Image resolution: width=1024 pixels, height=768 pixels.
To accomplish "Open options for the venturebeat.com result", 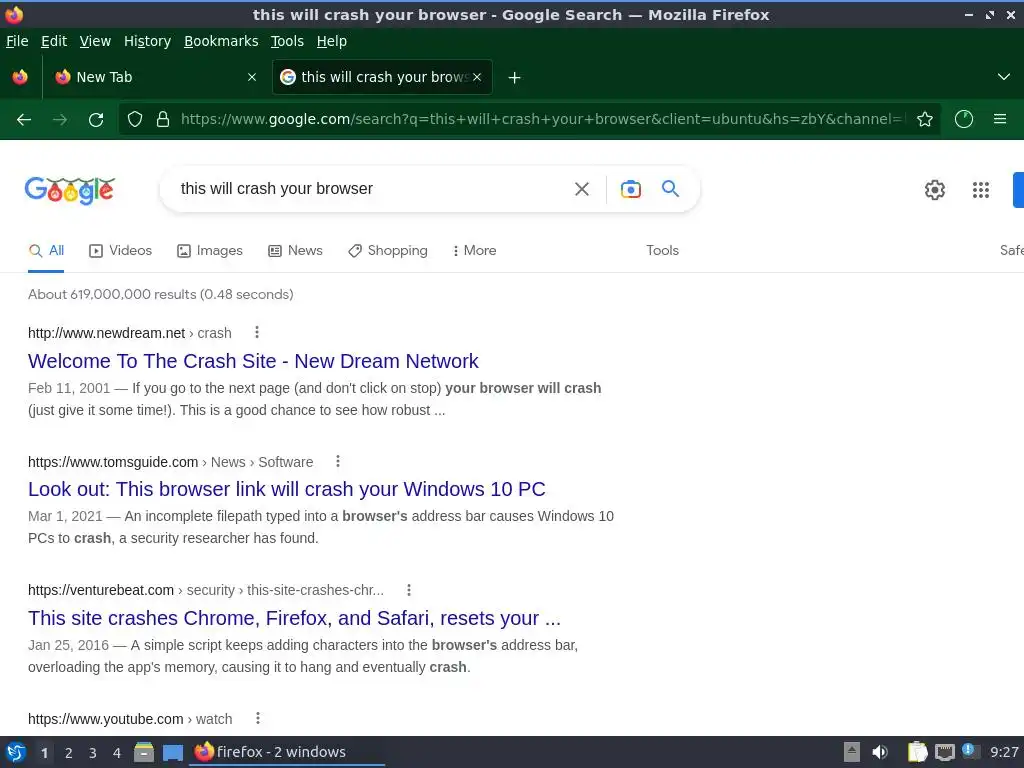I will coord(409,590).
